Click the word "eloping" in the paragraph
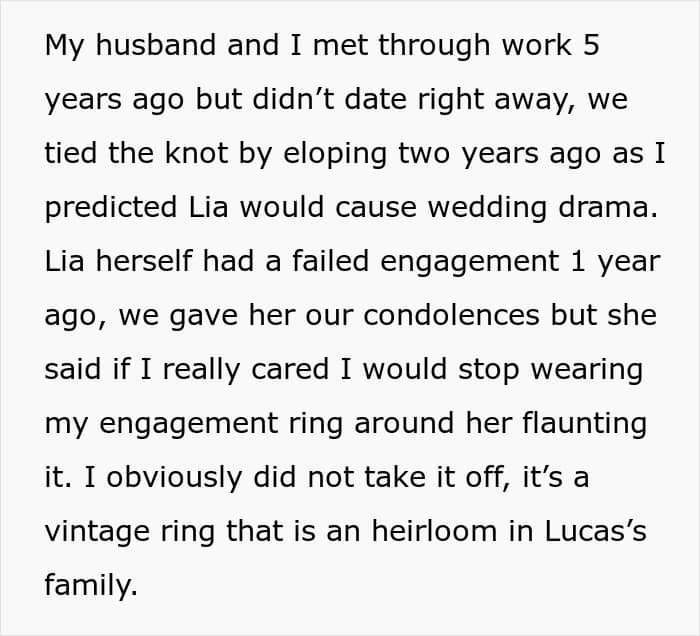700x636 pixels. pyautogui.click(x=335, y=155)
